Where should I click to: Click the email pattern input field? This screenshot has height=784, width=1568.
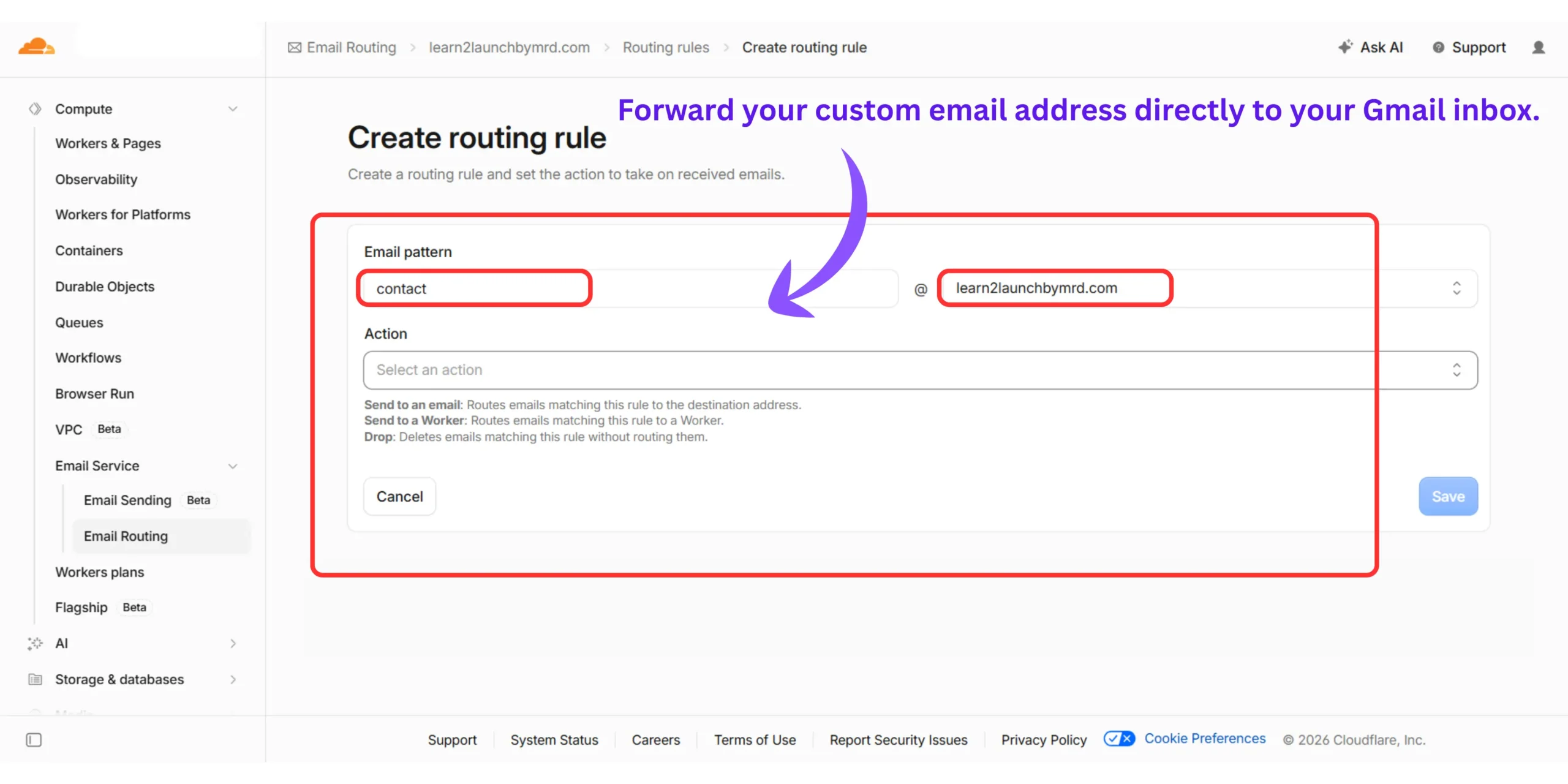(x=631, y=288)
